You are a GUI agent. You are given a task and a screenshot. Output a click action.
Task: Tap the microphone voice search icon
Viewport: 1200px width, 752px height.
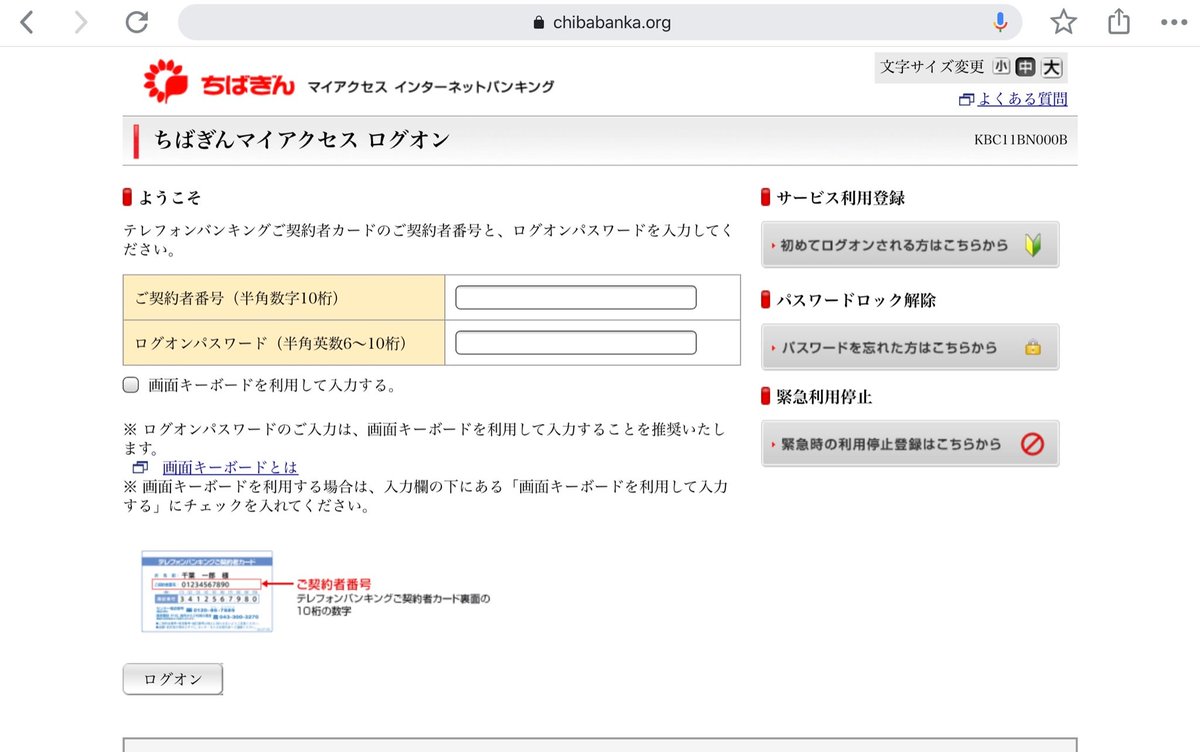999,22
